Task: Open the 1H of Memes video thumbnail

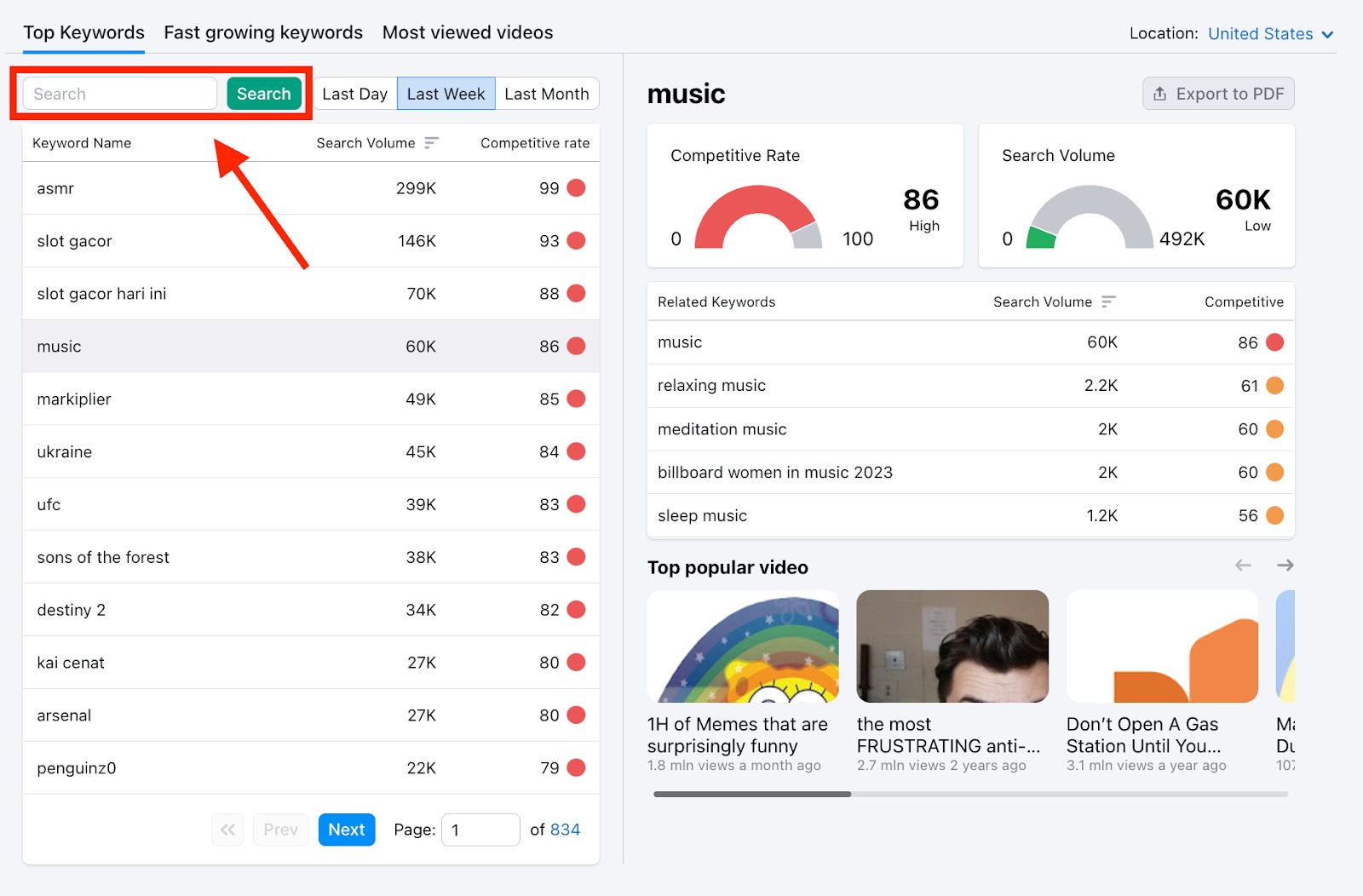Action: tap(742, 646)
